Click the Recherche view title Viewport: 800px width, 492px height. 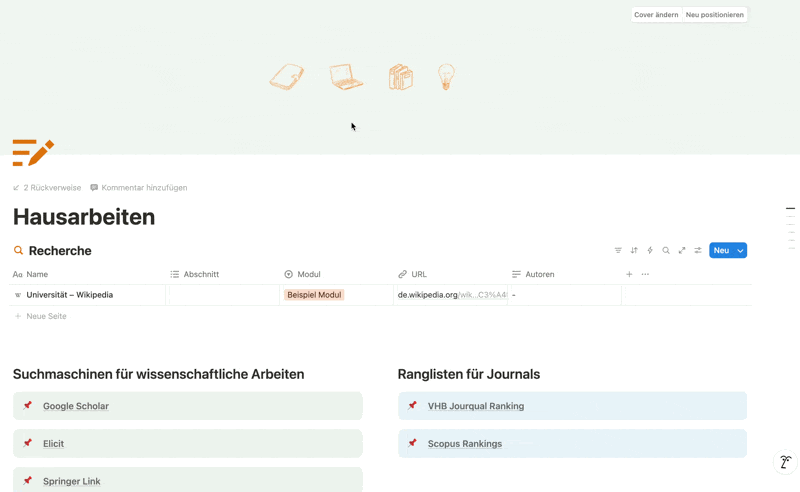[60, 251]
